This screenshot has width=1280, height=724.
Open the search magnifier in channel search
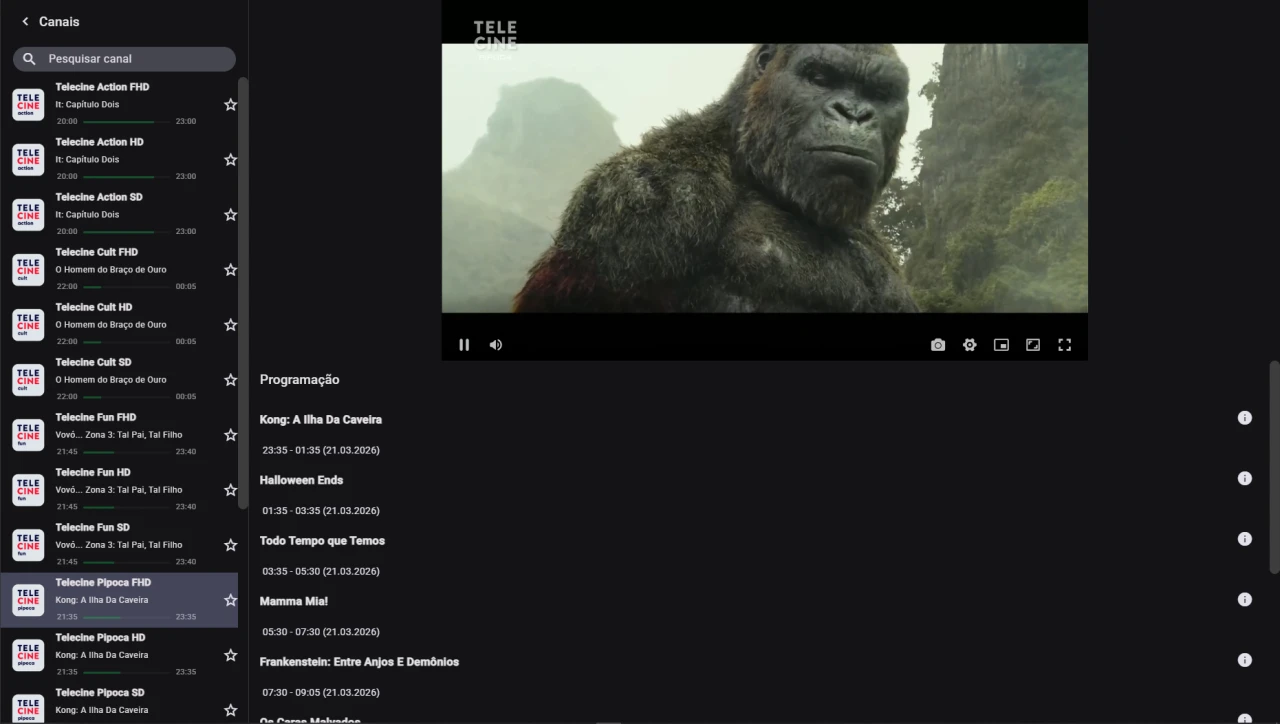tap(29, 58)
